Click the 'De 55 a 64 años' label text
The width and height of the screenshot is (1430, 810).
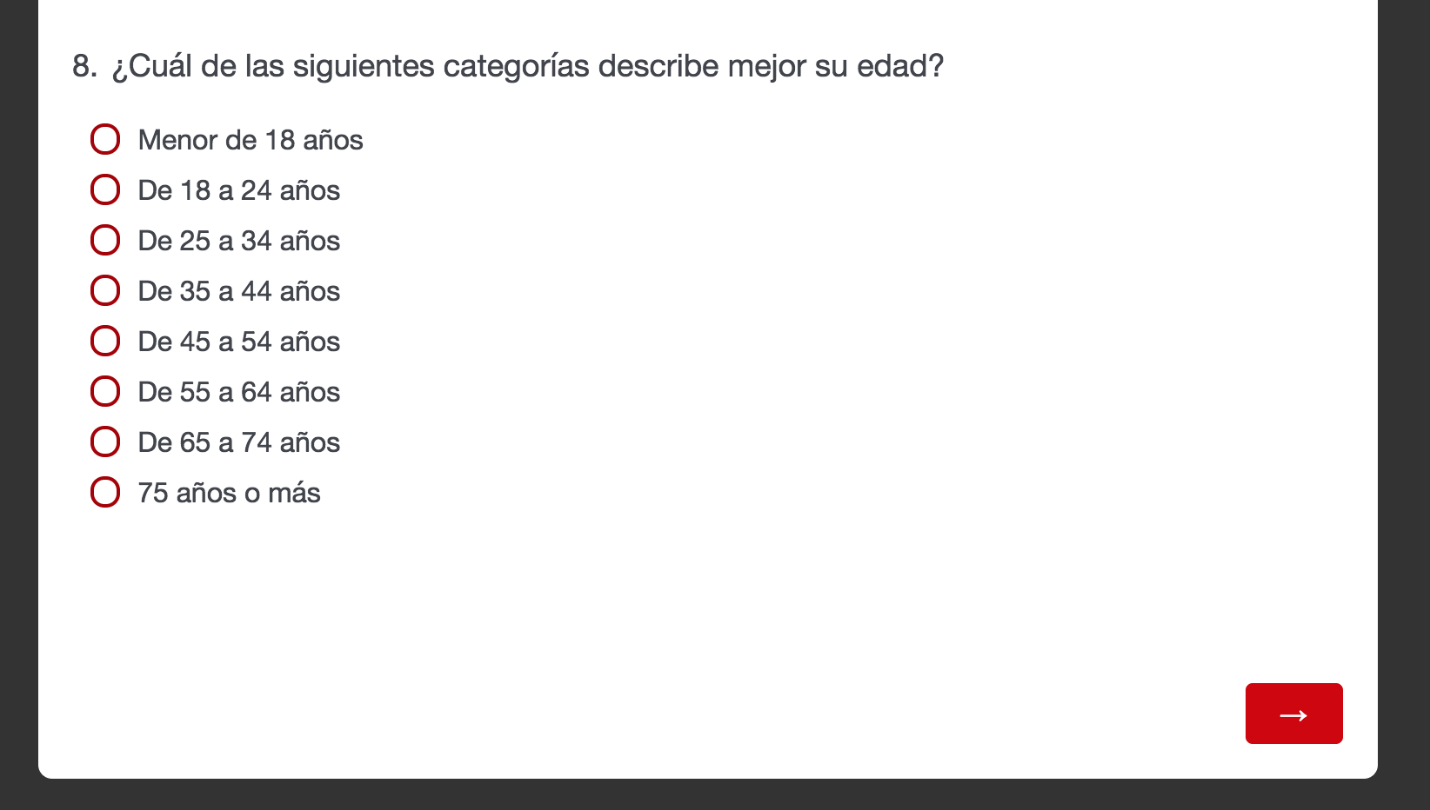239,392
